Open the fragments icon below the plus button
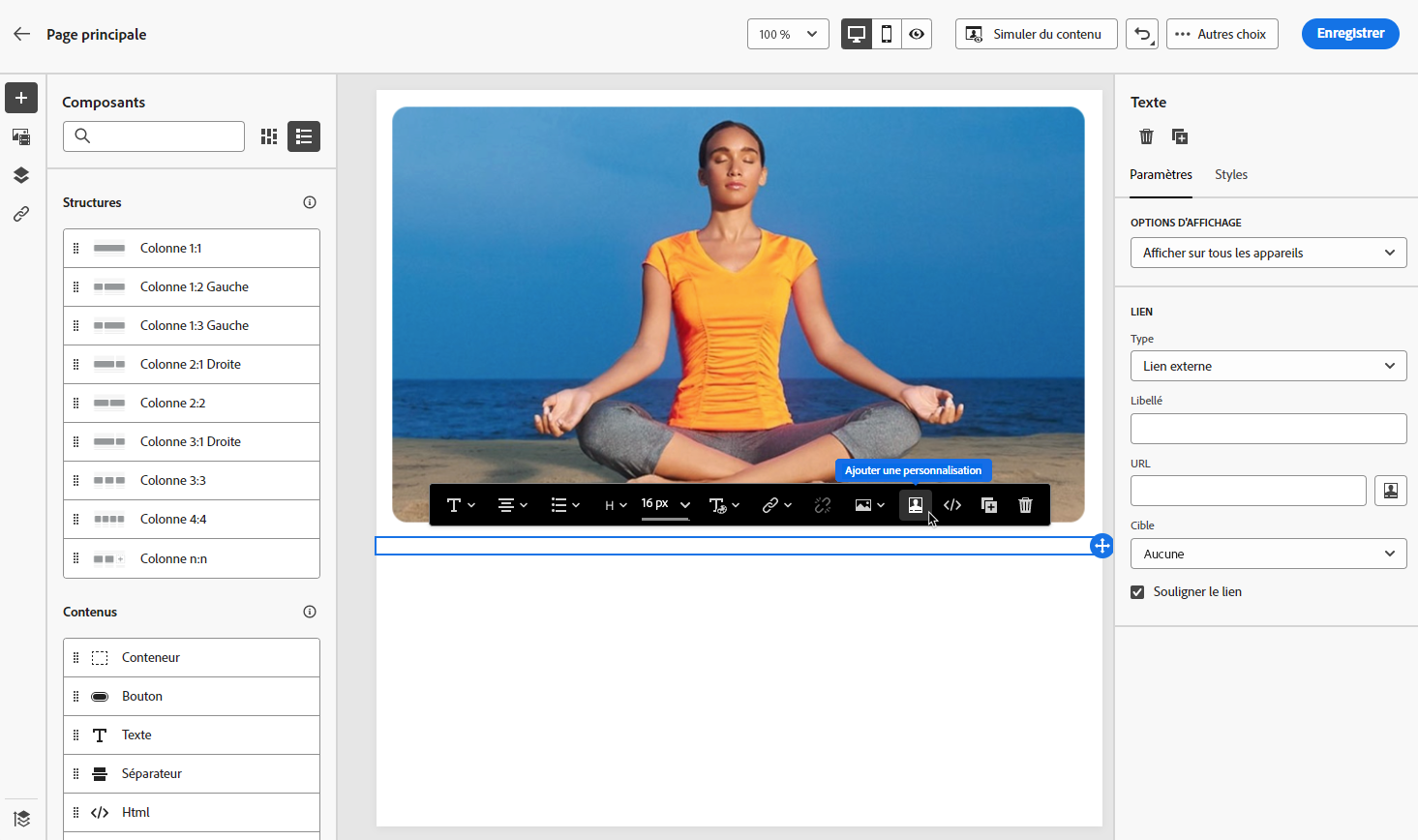Screen dimensions: 1418x840 click(21, 136)
